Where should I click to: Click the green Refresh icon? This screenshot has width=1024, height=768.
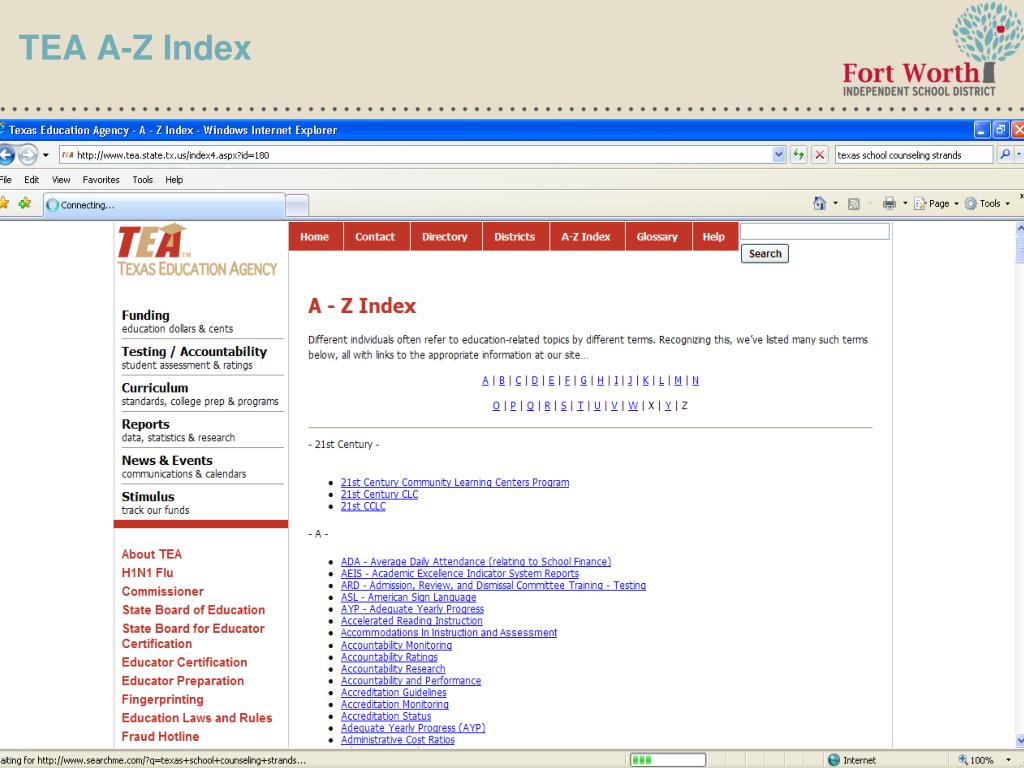point(798,155)
